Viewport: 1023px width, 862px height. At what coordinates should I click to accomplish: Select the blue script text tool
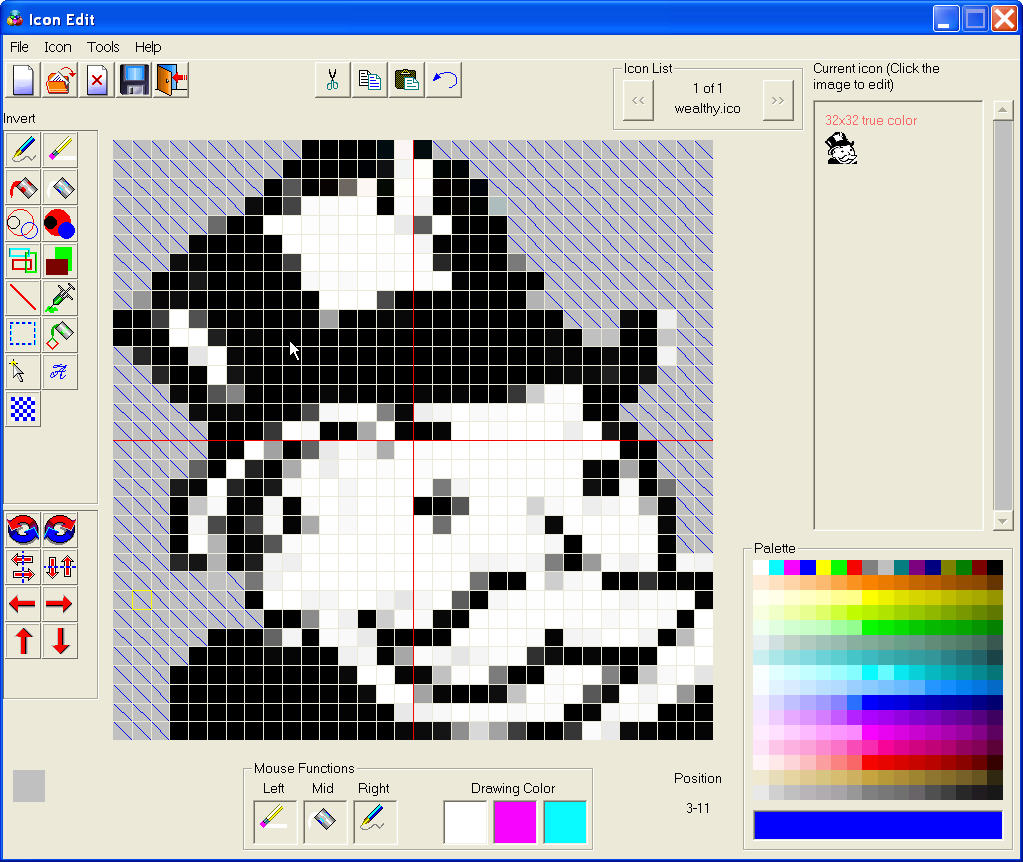(x=60, y=372)
